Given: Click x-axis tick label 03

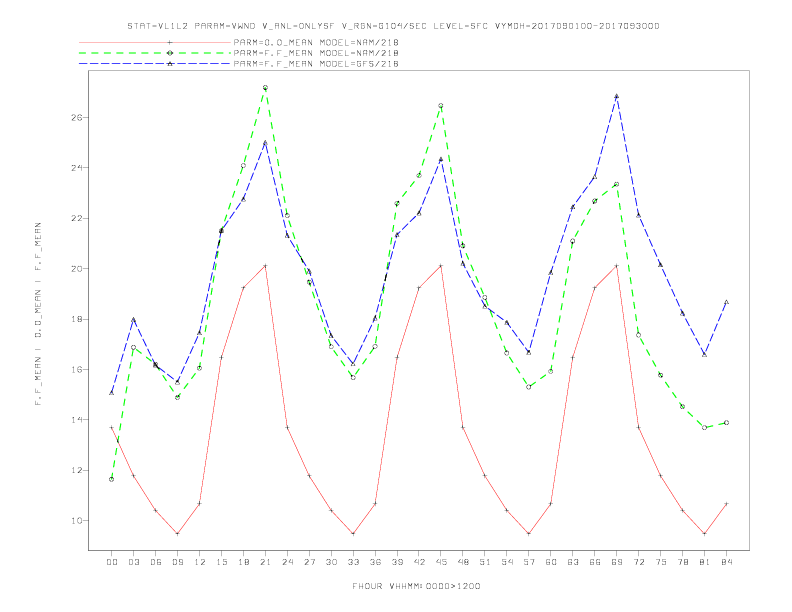Looking at the screenshot, I should [x=133, y=562].
